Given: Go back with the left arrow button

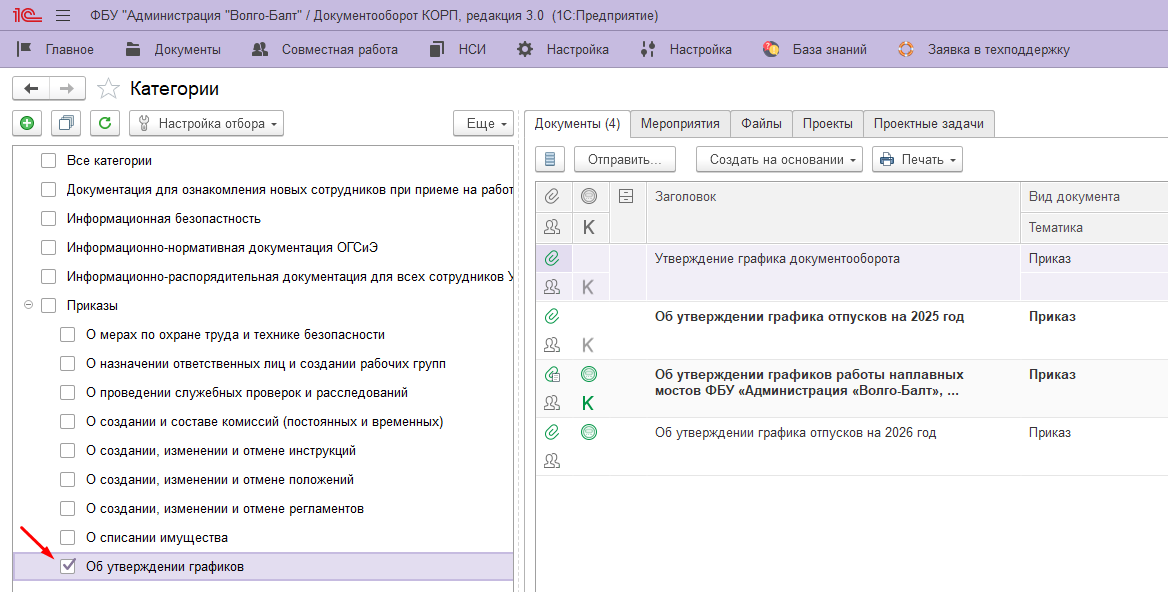Looking at the screenshot, I should 31,88.
